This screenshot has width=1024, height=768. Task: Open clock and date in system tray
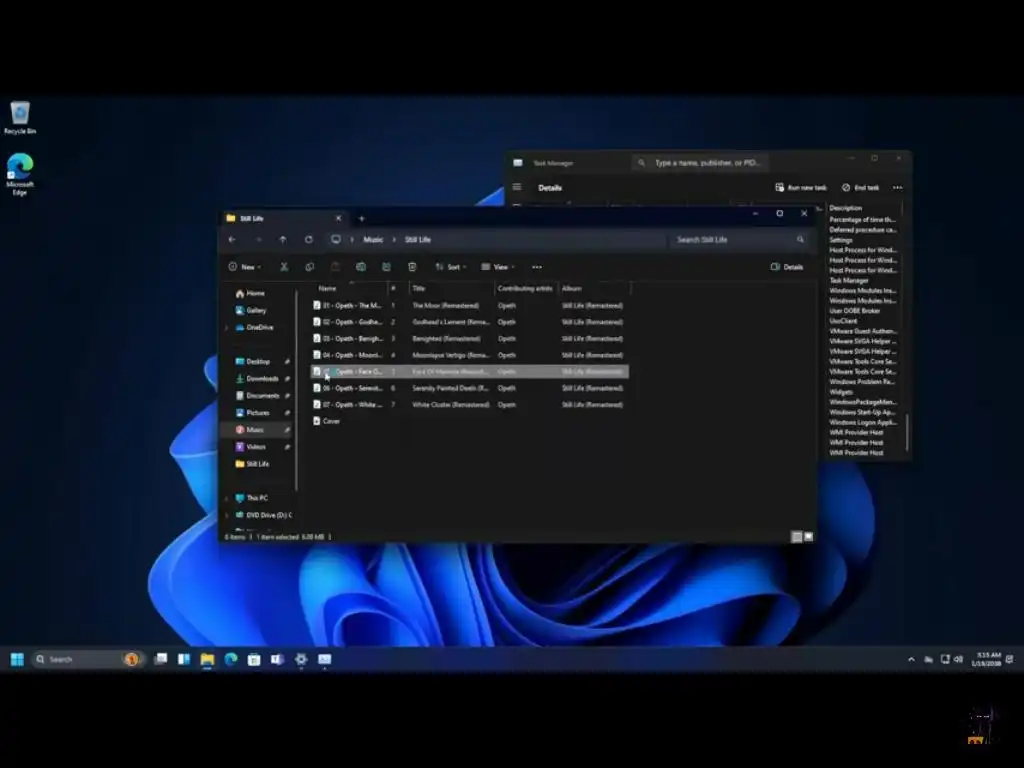click(x=986, y=660)
